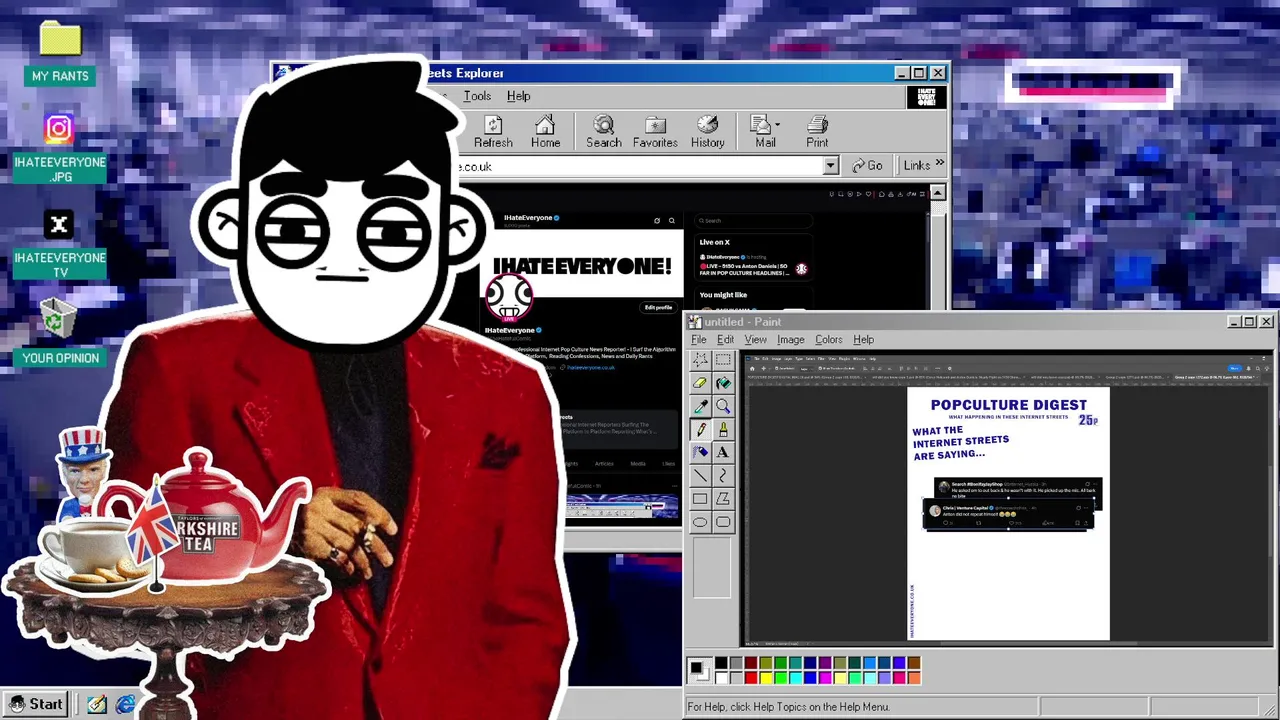Screen dimensions: 1280x720
Task: Pick the Fill With Color bucket tool
Action: [723, 382]
